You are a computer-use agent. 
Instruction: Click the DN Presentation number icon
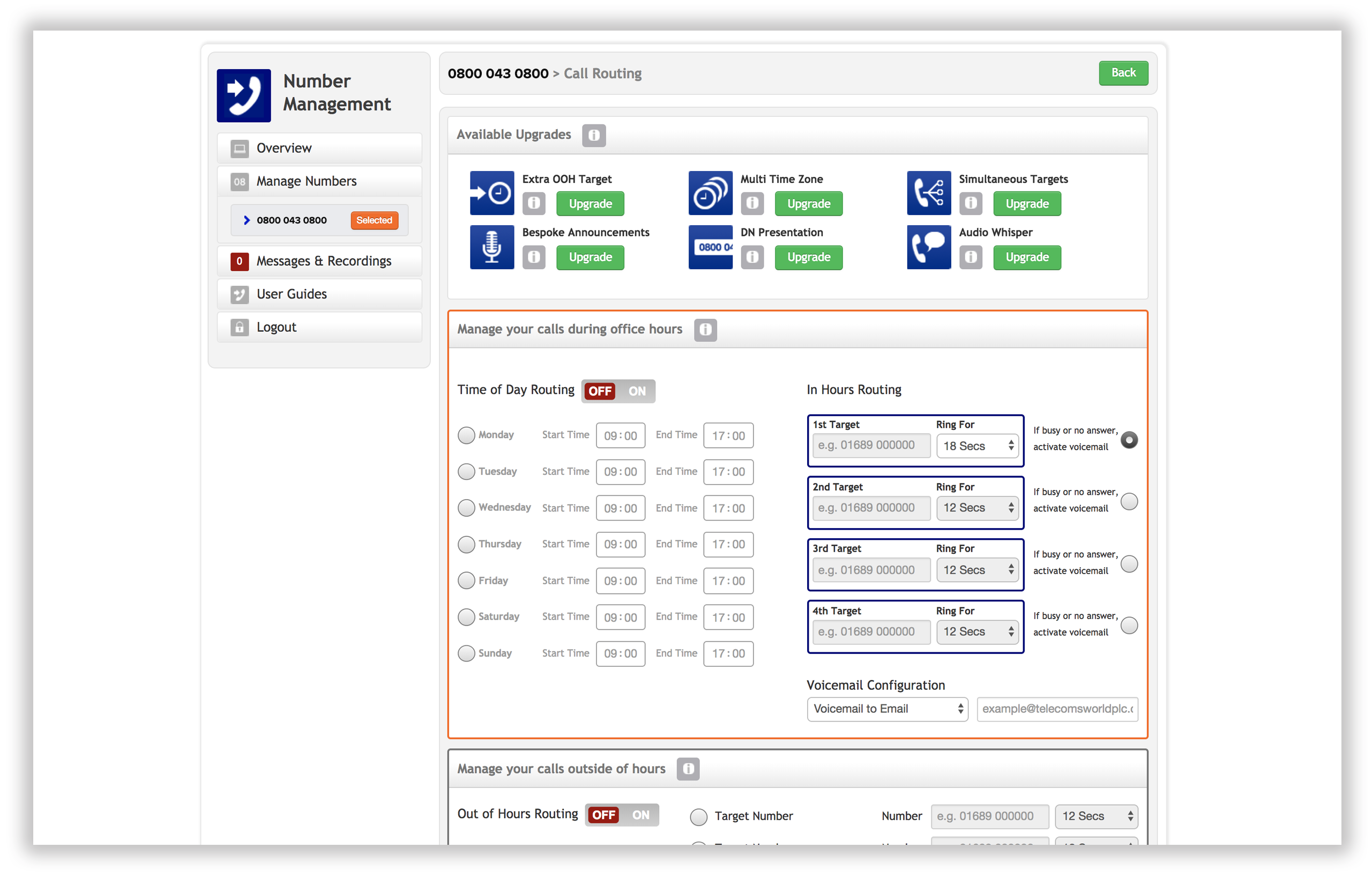711,247
